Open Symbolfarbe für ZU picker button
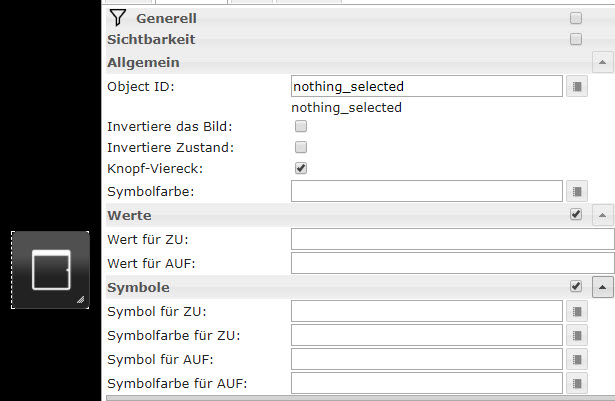This screenshot has width=615, height=401. 577,335
